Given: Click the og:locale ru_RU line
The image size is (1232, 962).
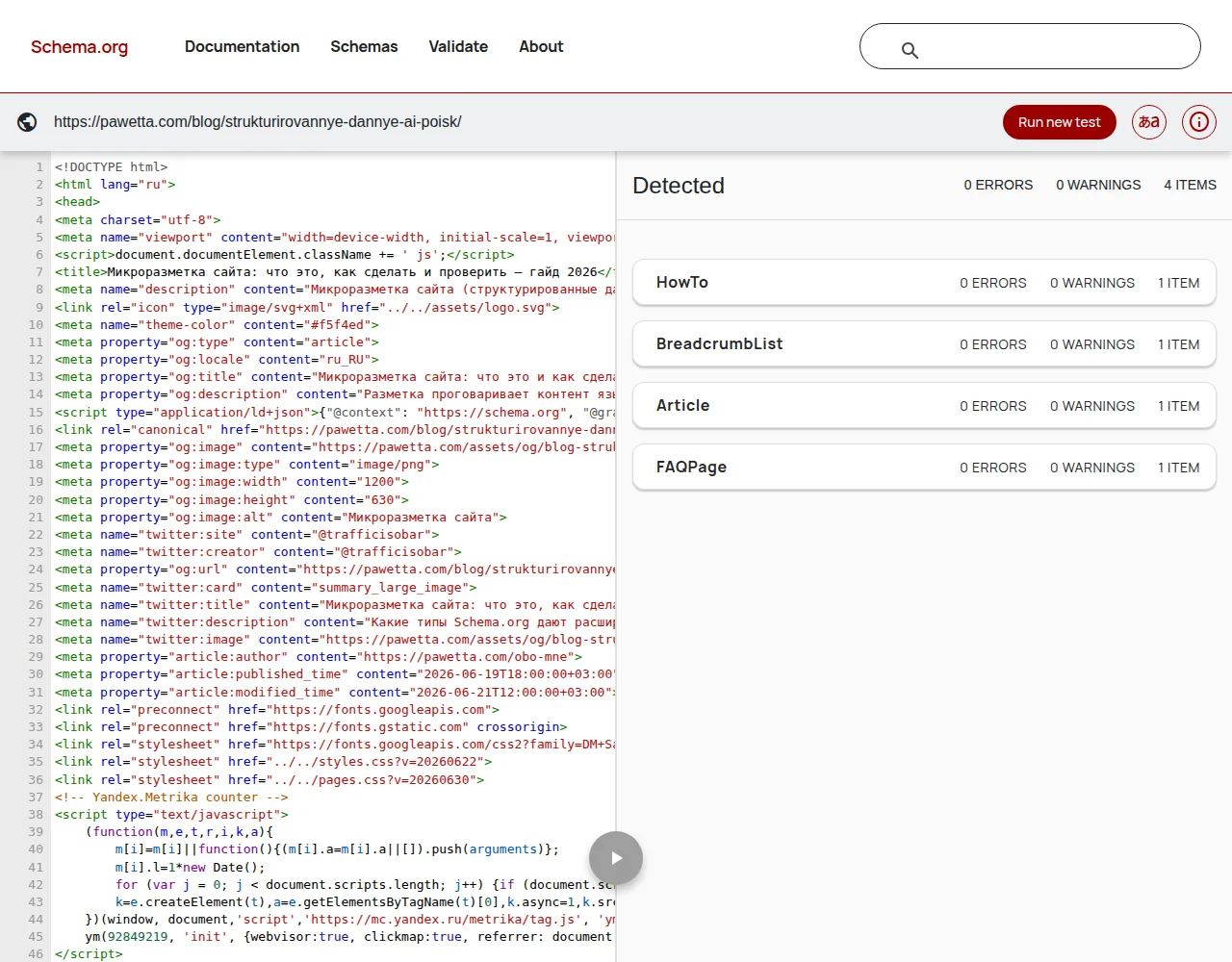Looking at the screenshot, I should point(217,359).
